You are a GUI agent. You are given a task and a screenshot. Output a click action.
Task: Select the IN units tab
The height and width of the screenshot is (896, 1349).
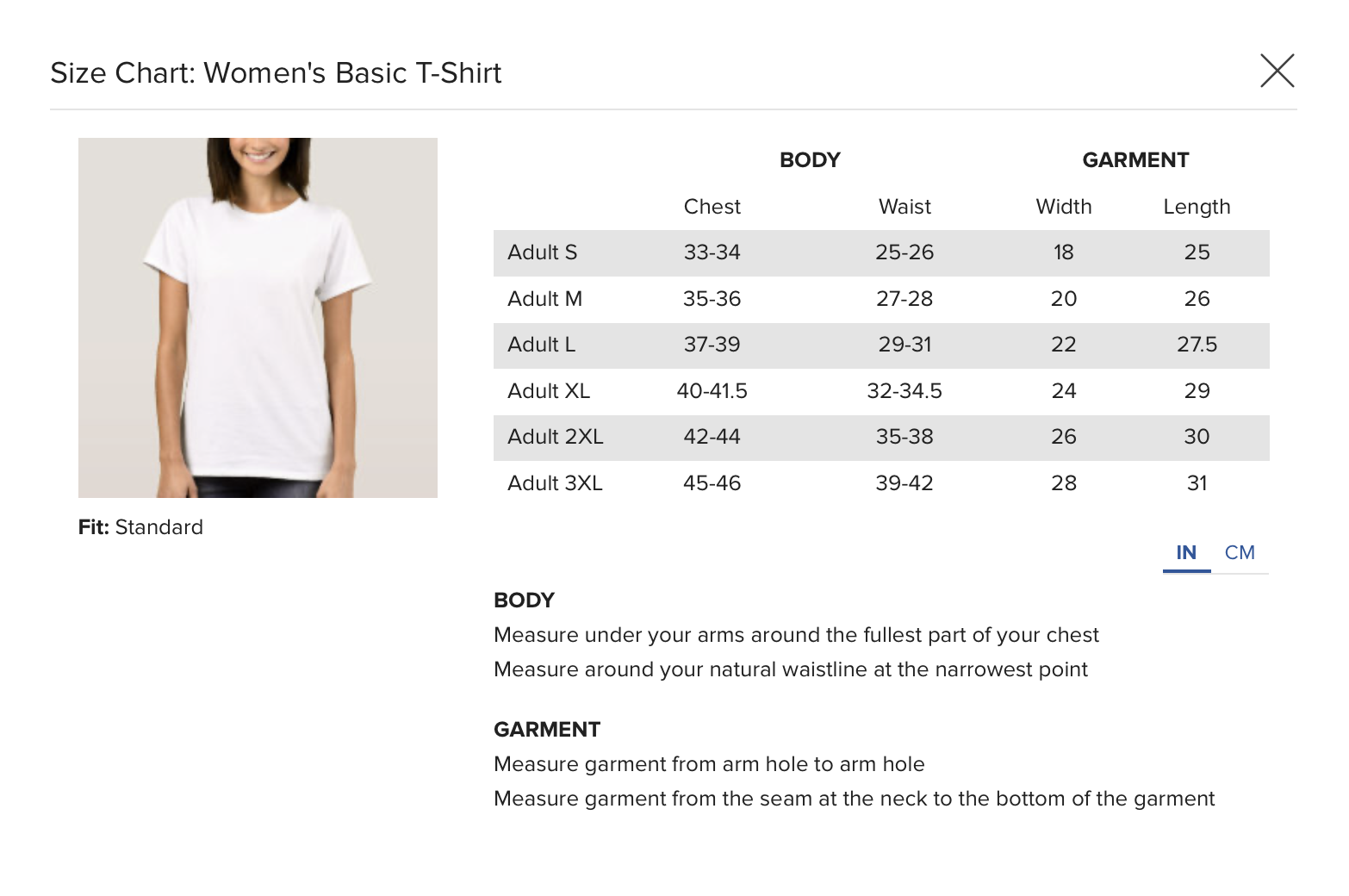click(1186, 553)
